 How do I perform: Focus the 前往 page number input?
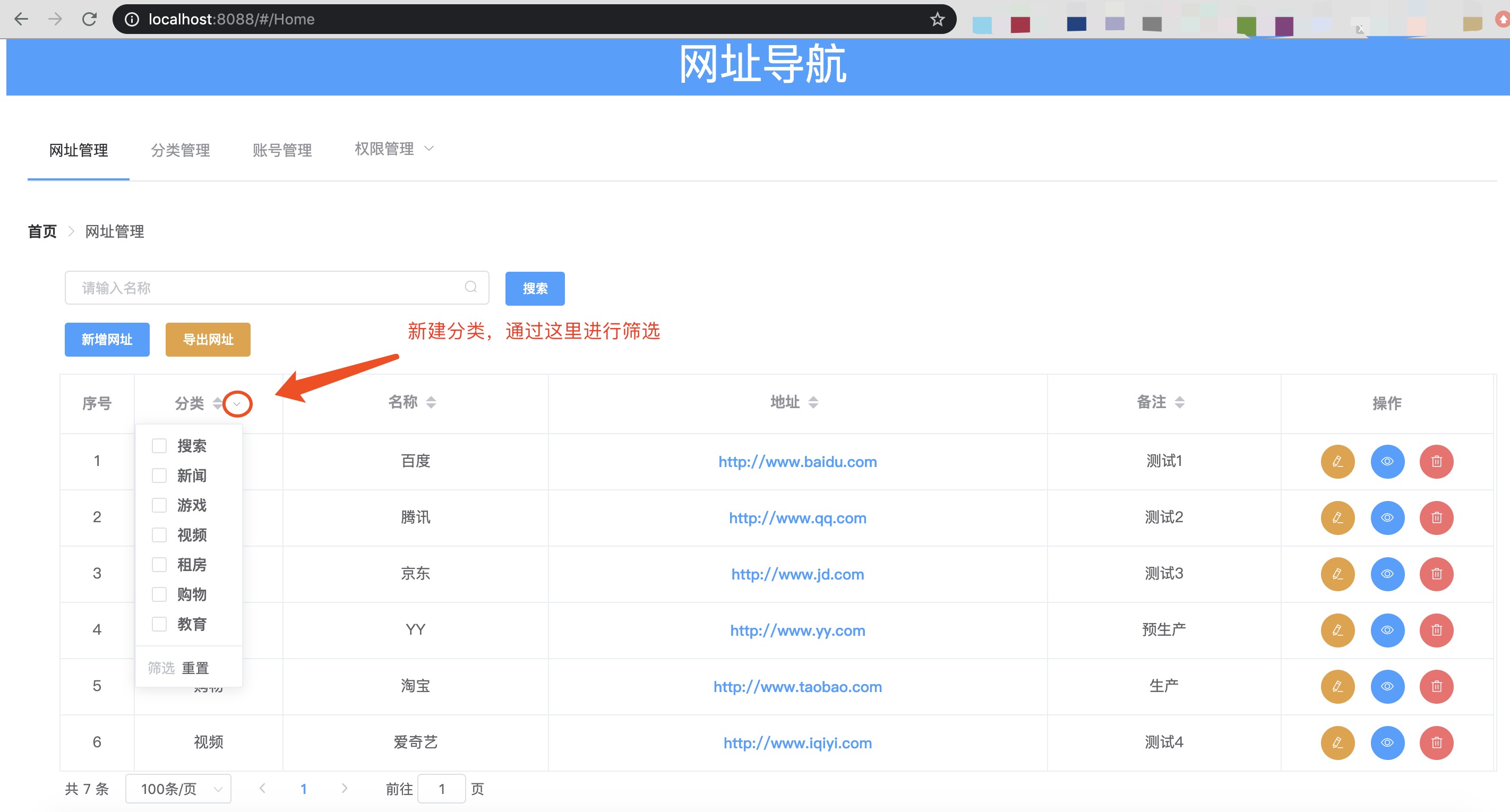tap(442, 789)
